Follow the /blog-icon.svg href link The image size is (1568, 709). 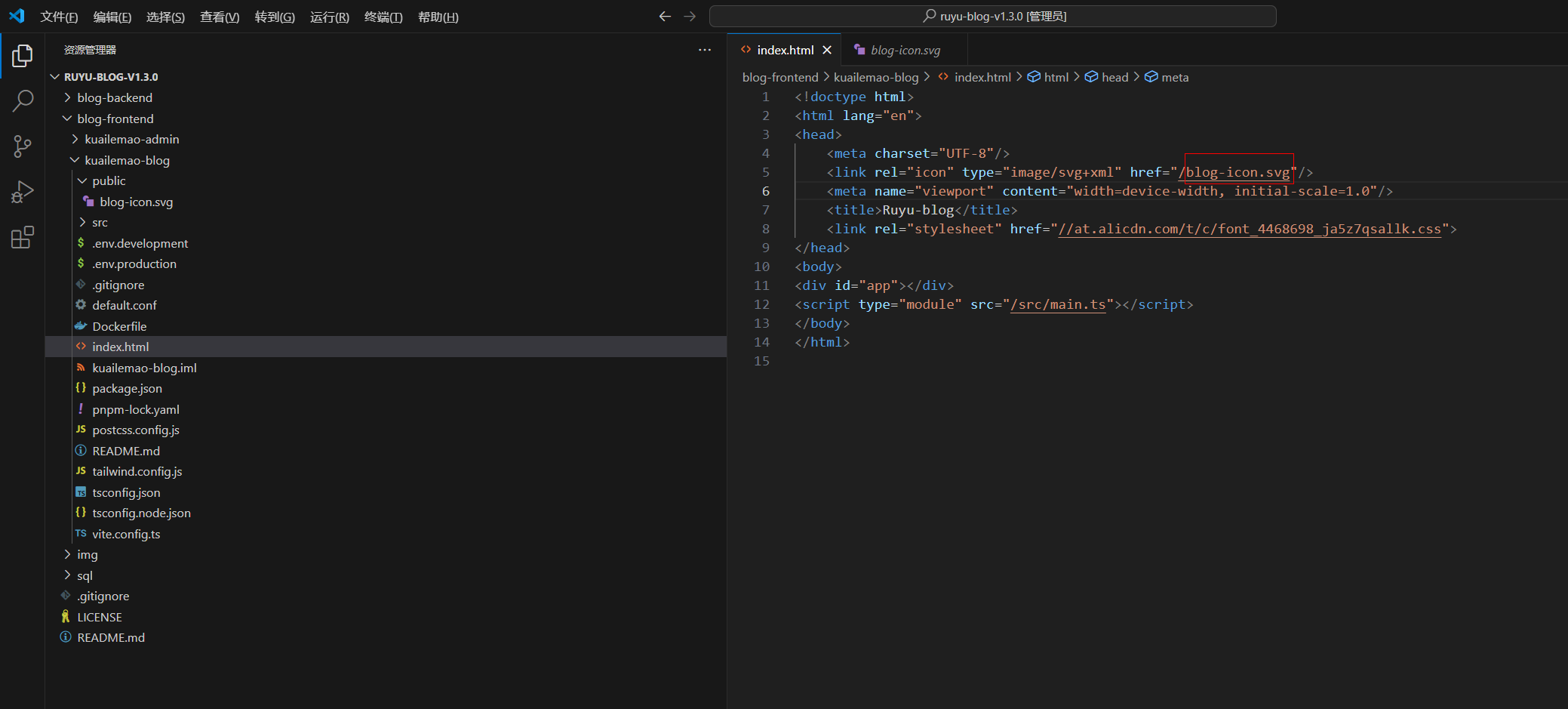[x=1234, y=172]
